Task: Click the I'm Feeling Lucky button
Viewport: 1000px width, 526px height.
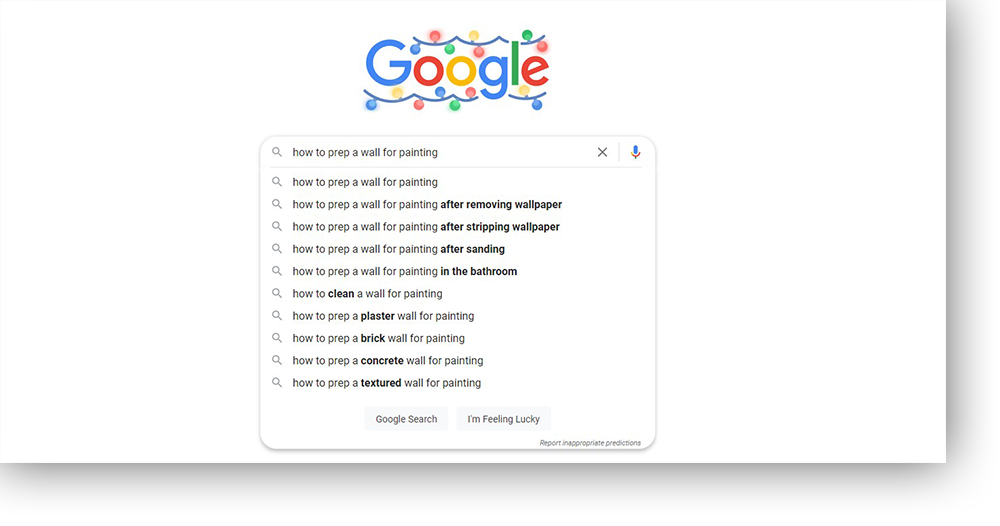Action: (x=503, y=419)
